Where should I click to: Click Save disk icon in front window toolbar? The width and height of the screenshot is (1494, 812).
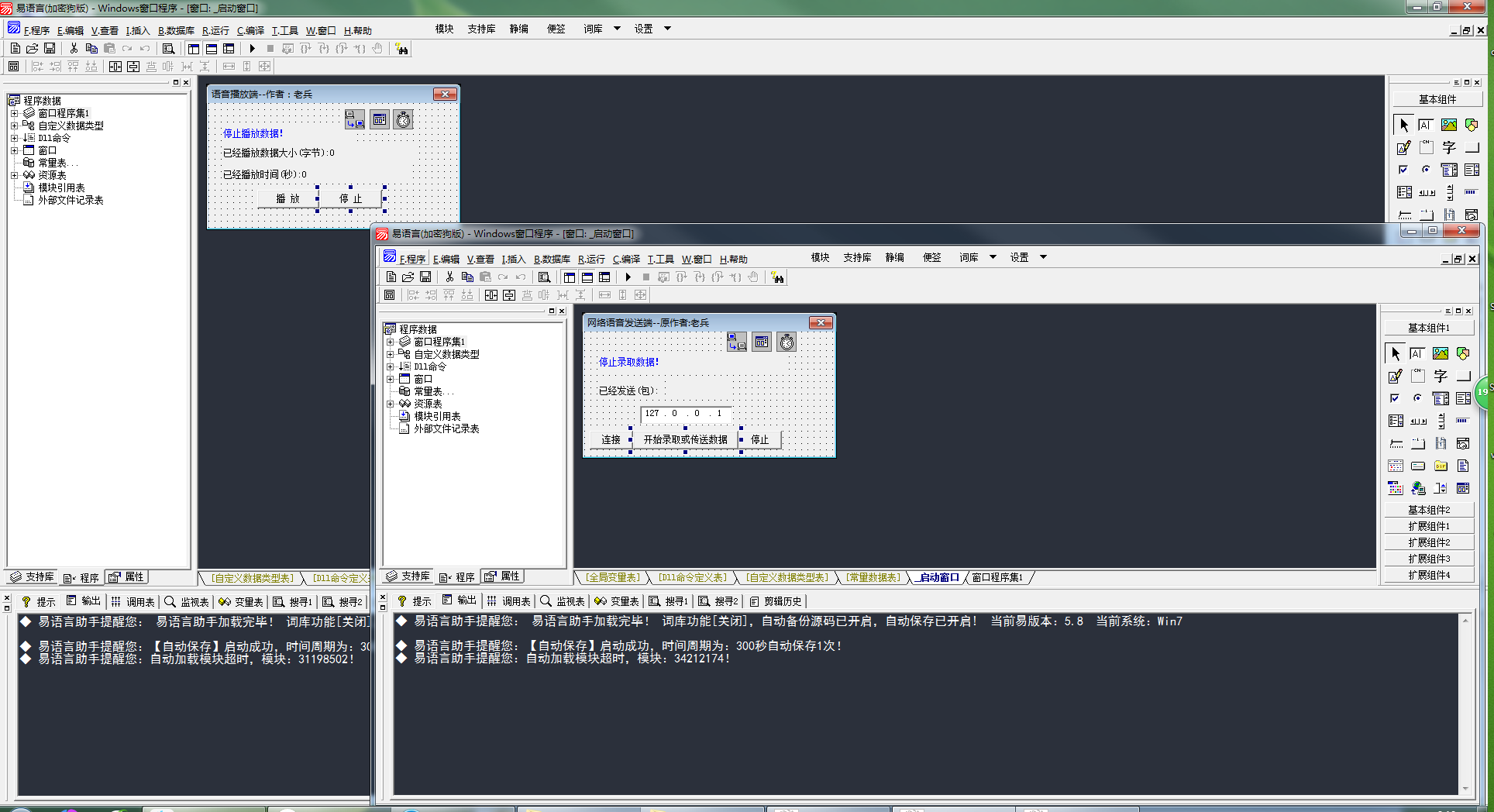pos(425,277)
